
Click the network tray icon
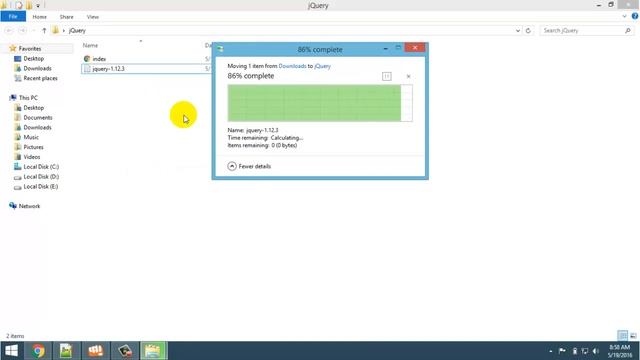pyautogui.click(x=585, y=351)
